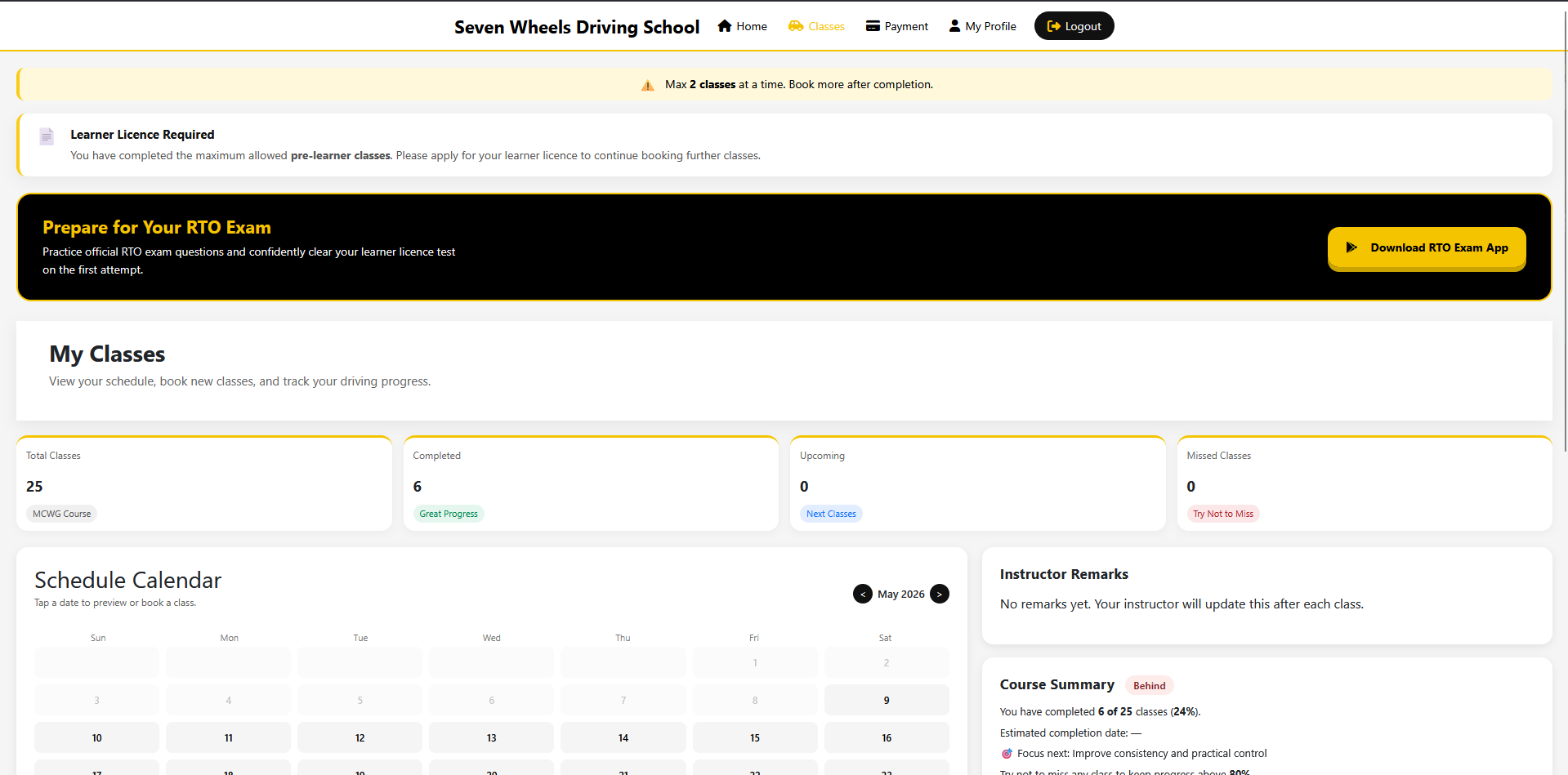Click disabled date 8 in calendar
The image size is (1568, 775).
coord(755,701)
